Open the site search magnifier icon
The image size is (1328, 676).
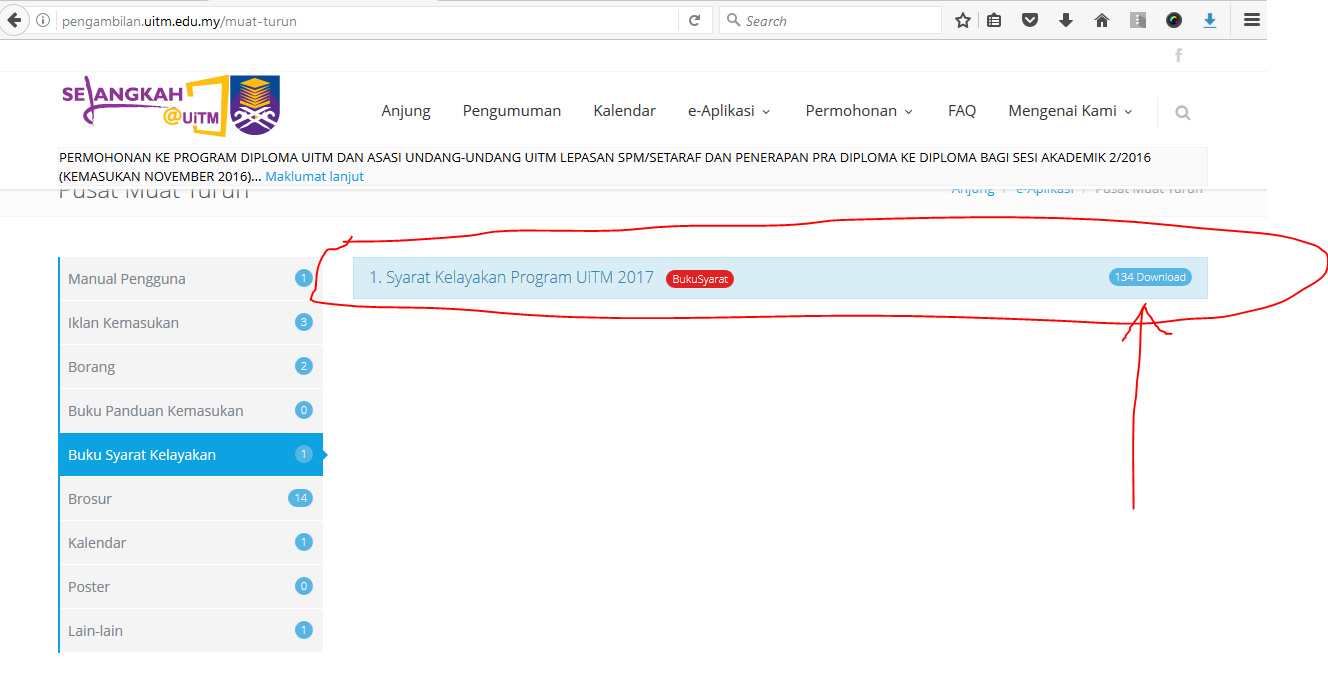1183,113
